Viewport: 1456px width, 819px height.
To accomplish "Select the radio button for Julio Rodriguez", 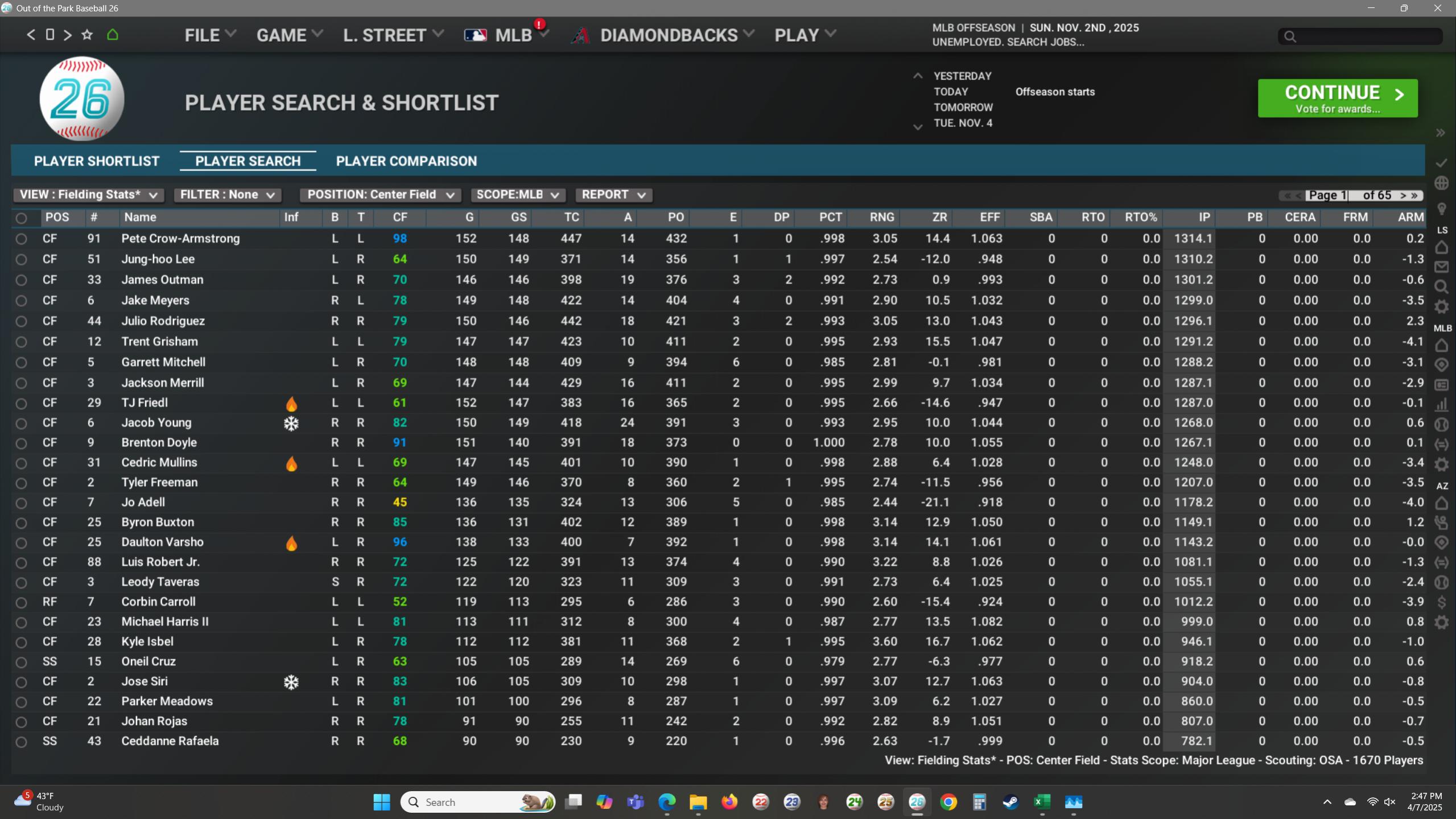I will point(21,322).
